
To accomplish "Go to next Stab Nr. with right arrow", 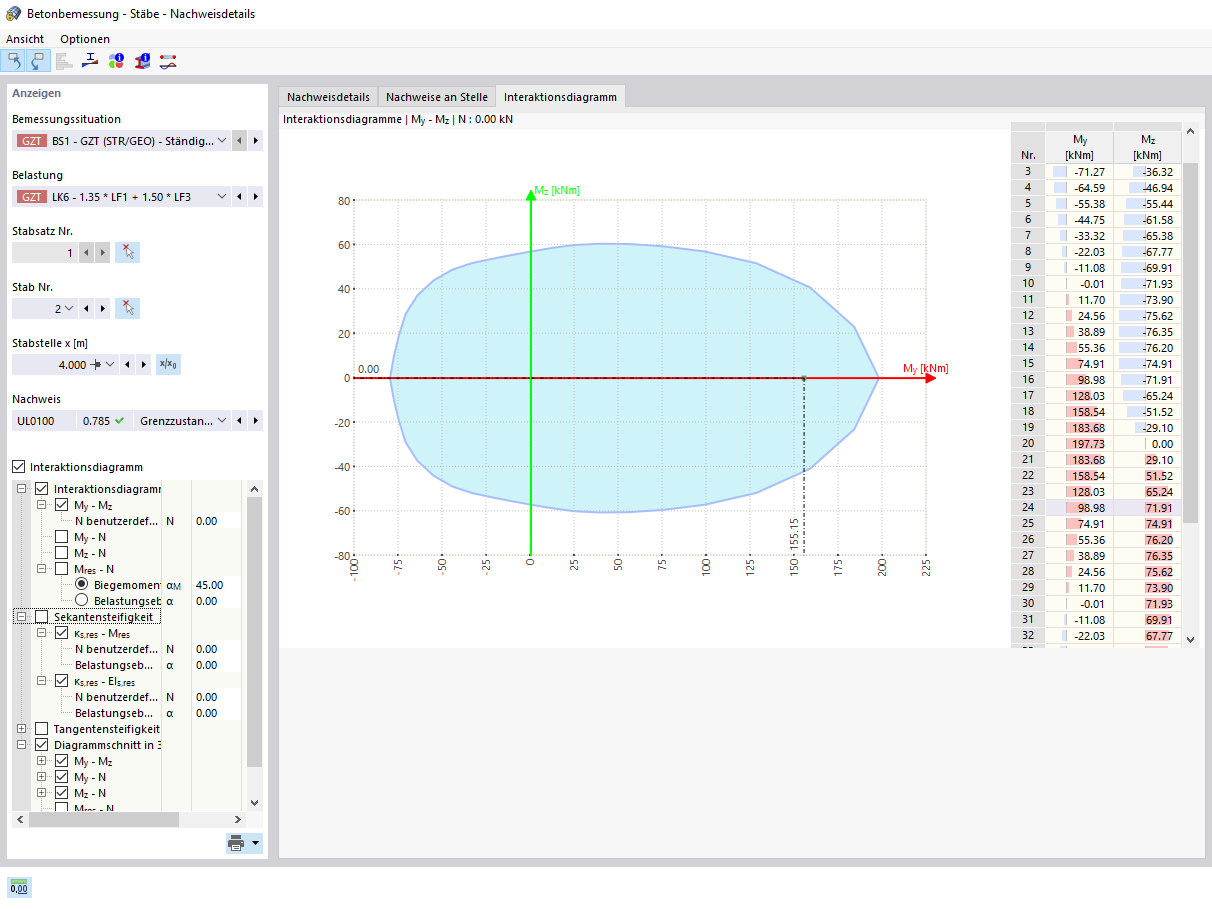I will [103, 308].
